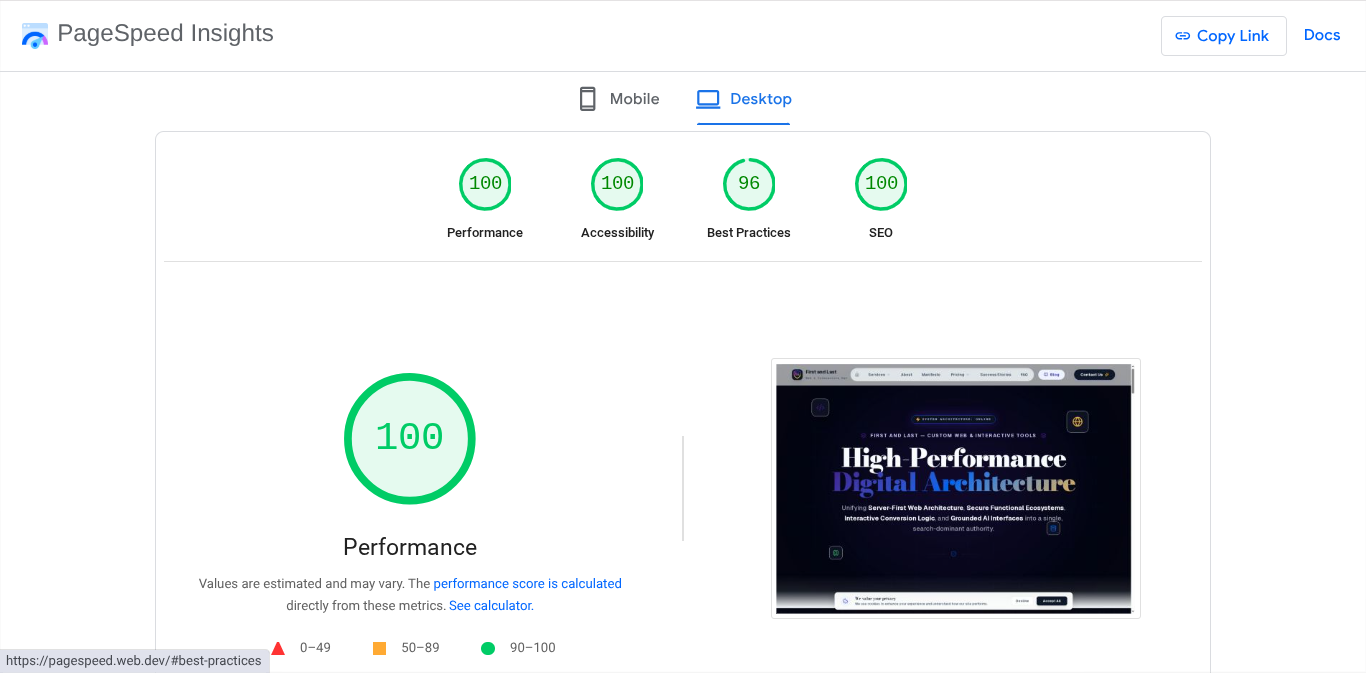Image resolution: width=1366 pixels, height=673 pixels.
Task: Open the Performance score circle showing 100
Action: point(485,184)
